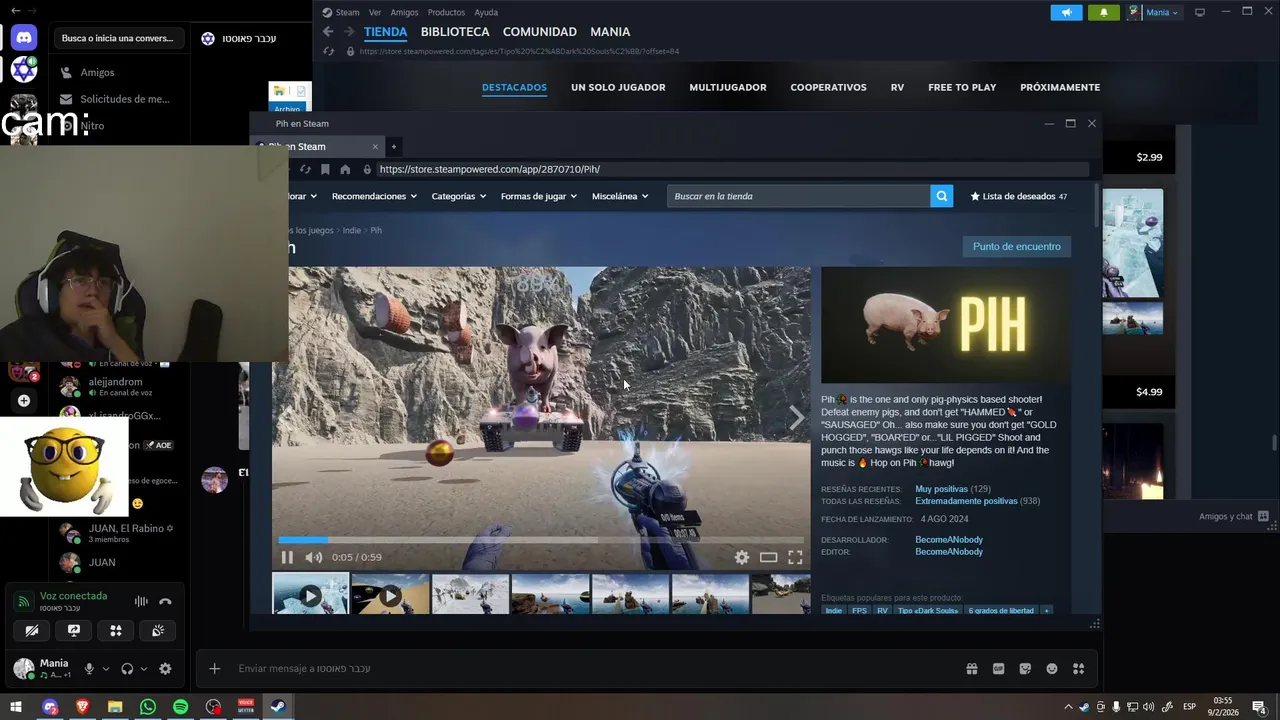1280x720 pixels.
Task: Deafen Discord headphones
Action: (x=127, y=669)
